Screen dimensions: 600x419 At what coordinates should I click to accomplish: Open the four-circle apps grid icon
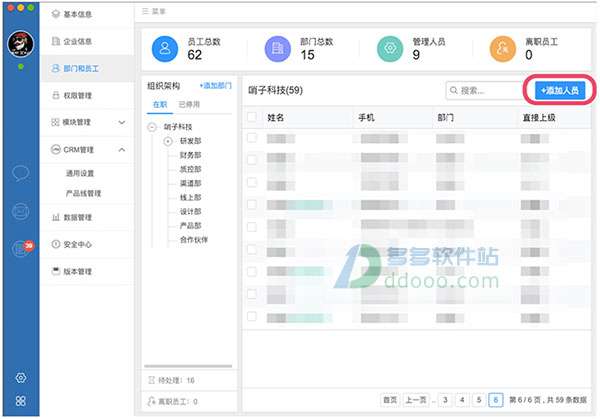21,401
